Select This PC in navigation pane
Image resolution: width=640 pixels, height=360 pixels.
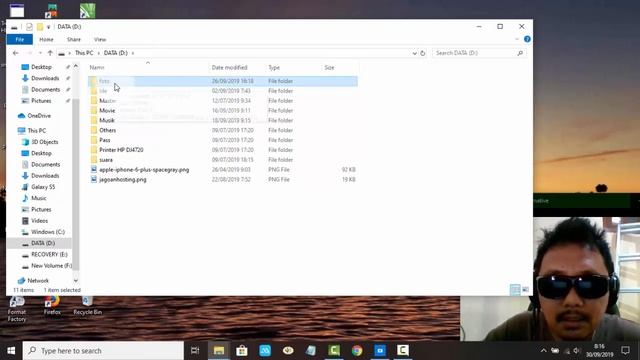coord(37,131)
